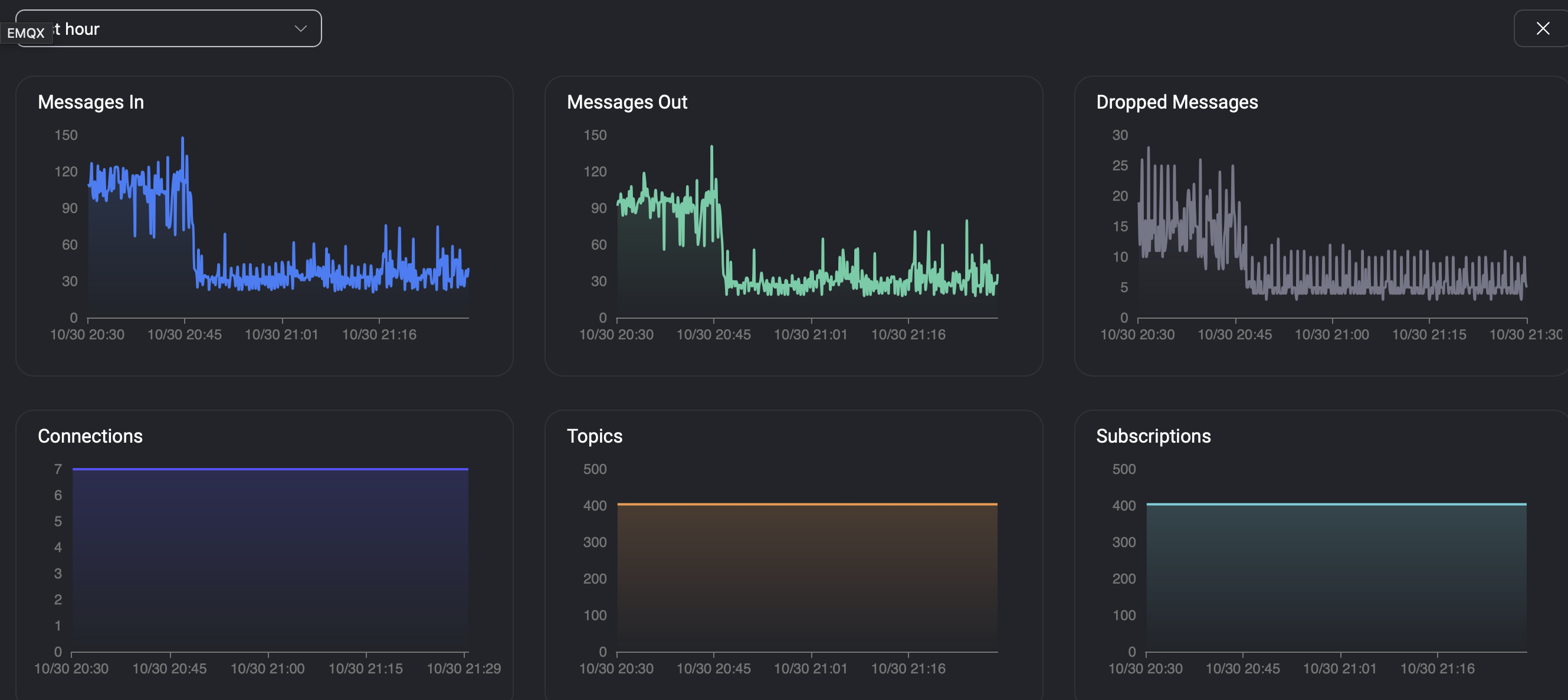Click the Connections chart title
This screenshot has height=700, width=1568.
point(90,436)
